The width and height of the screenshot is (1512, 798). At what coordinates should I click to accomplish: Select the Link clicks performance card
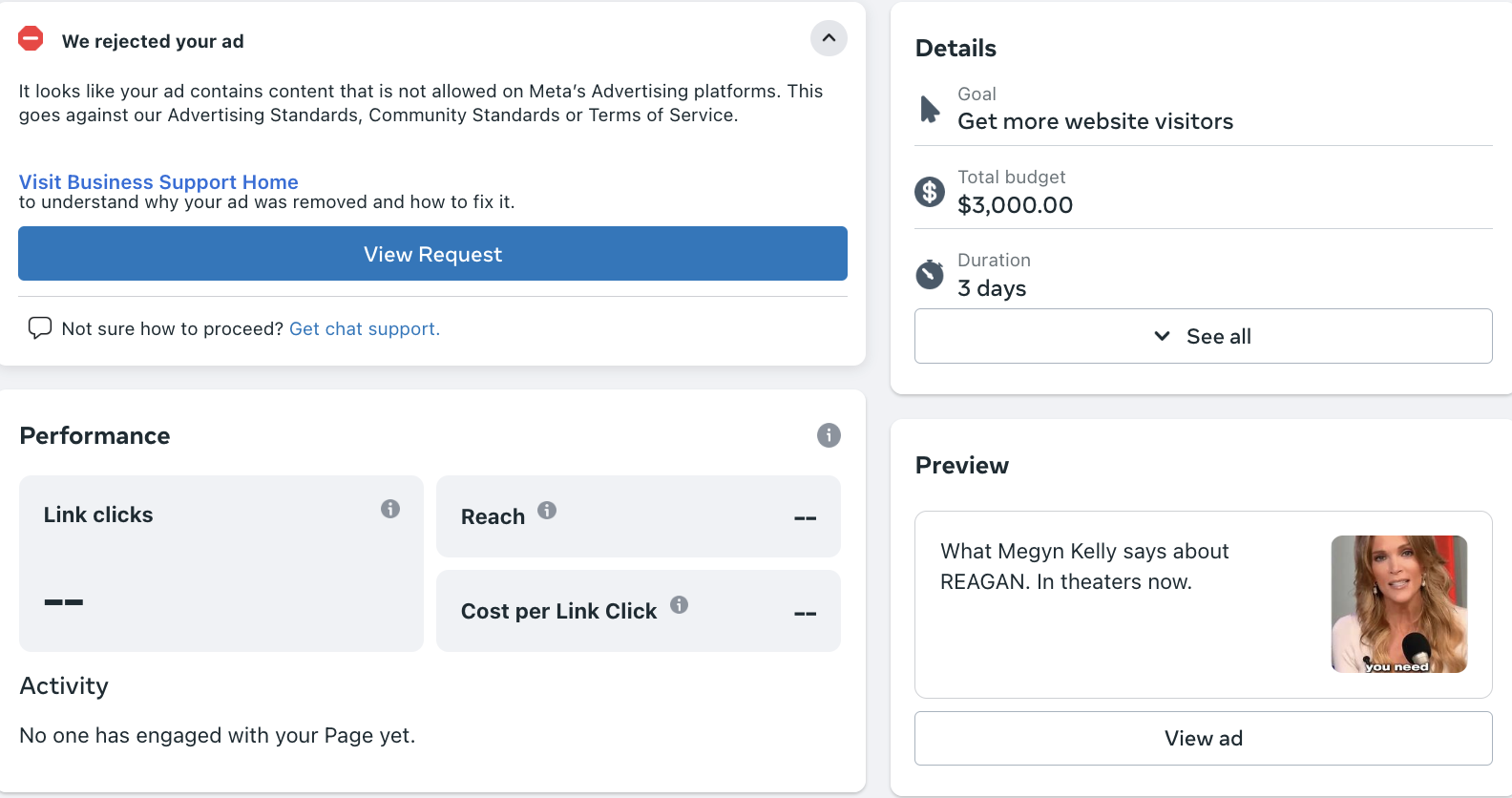point(220,563)
